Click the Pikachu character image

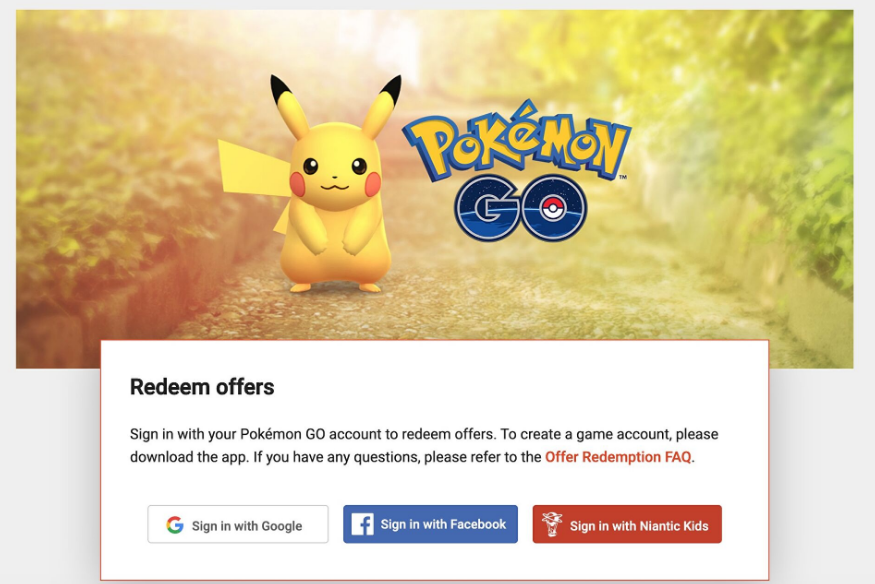point(316,184)
